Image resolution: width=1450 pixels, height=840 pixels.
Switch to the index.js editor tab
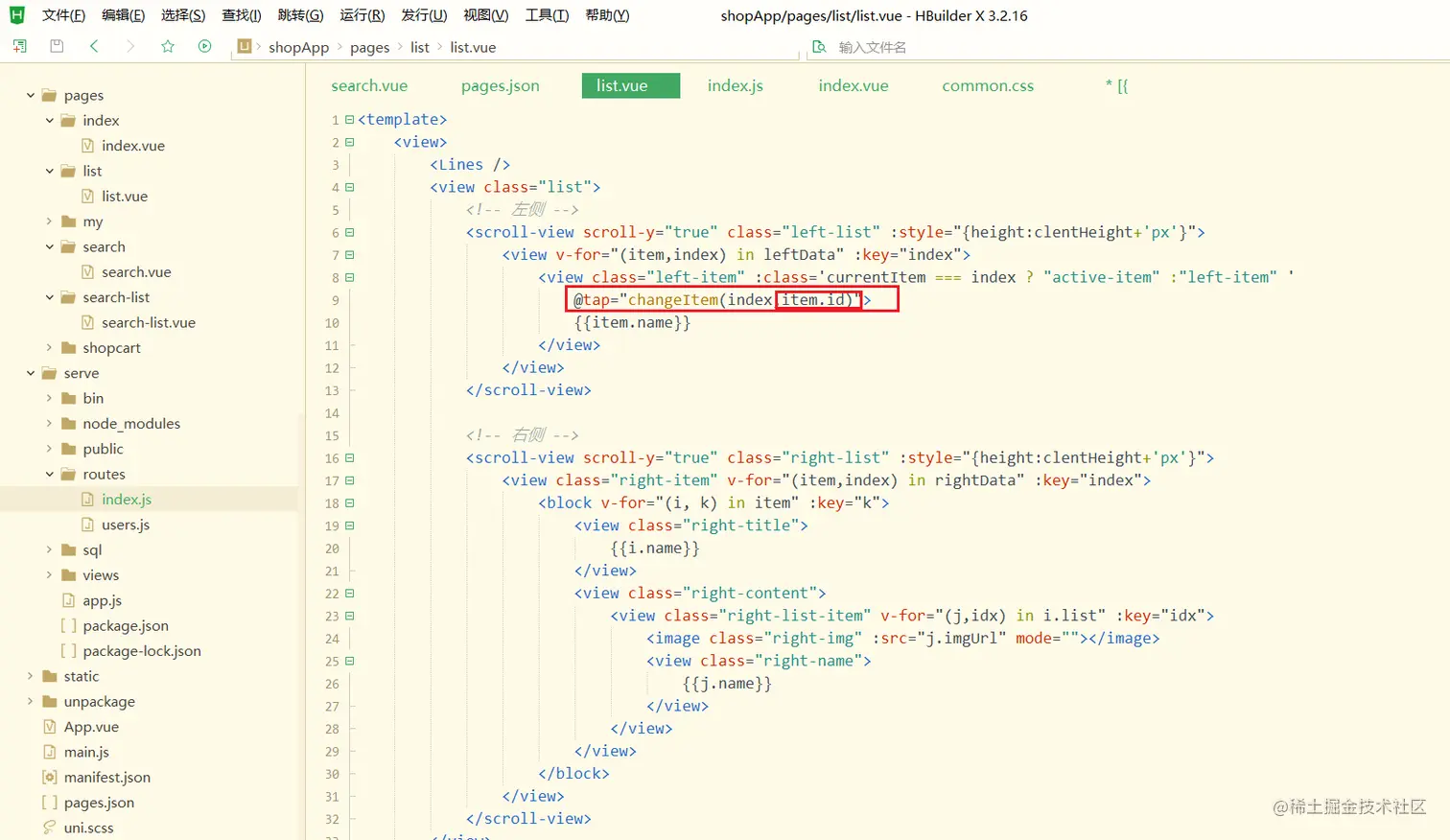click(736, 85)
